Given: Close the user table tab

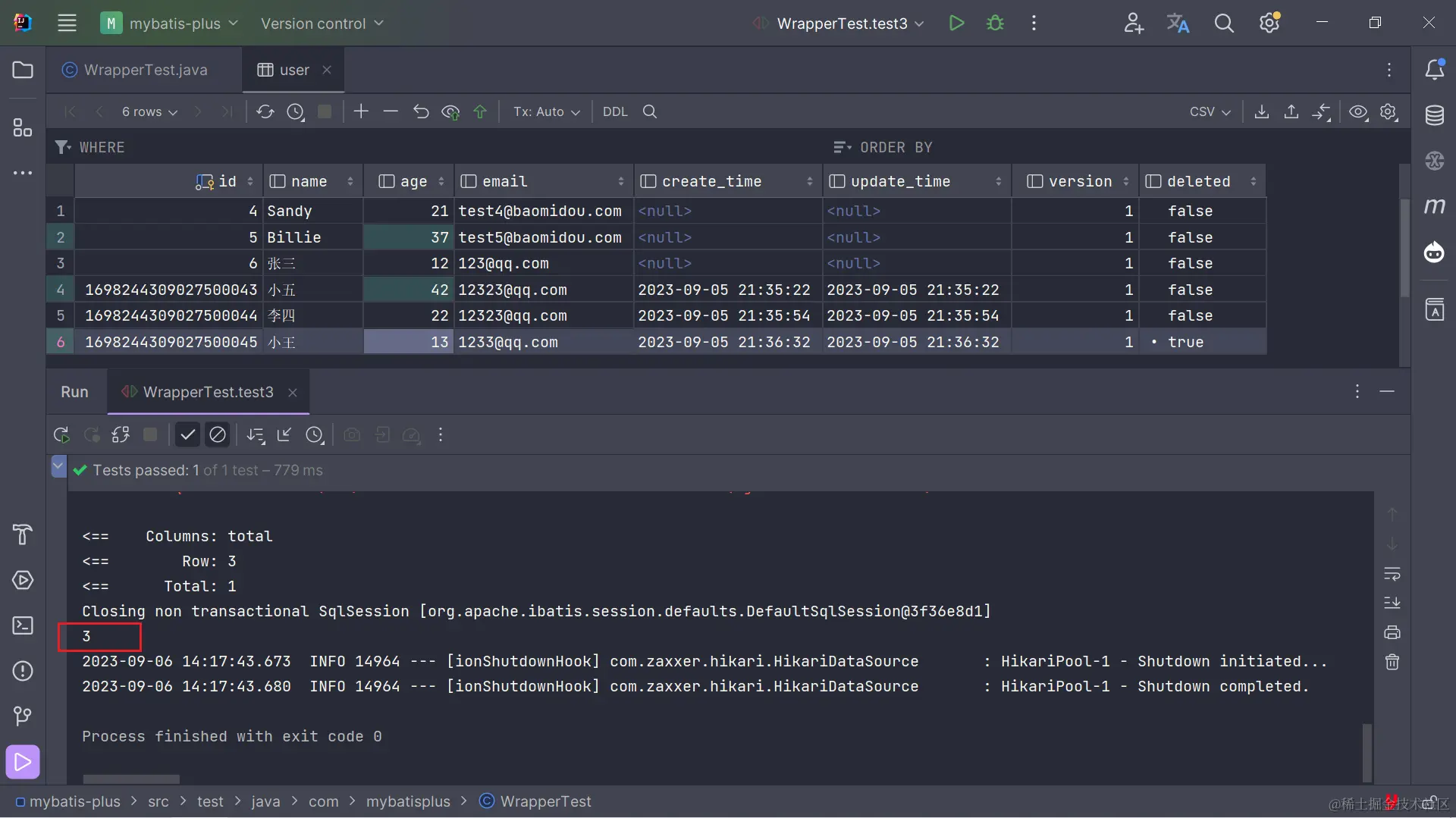Looking at the screenshot, I should pos(327,70).
